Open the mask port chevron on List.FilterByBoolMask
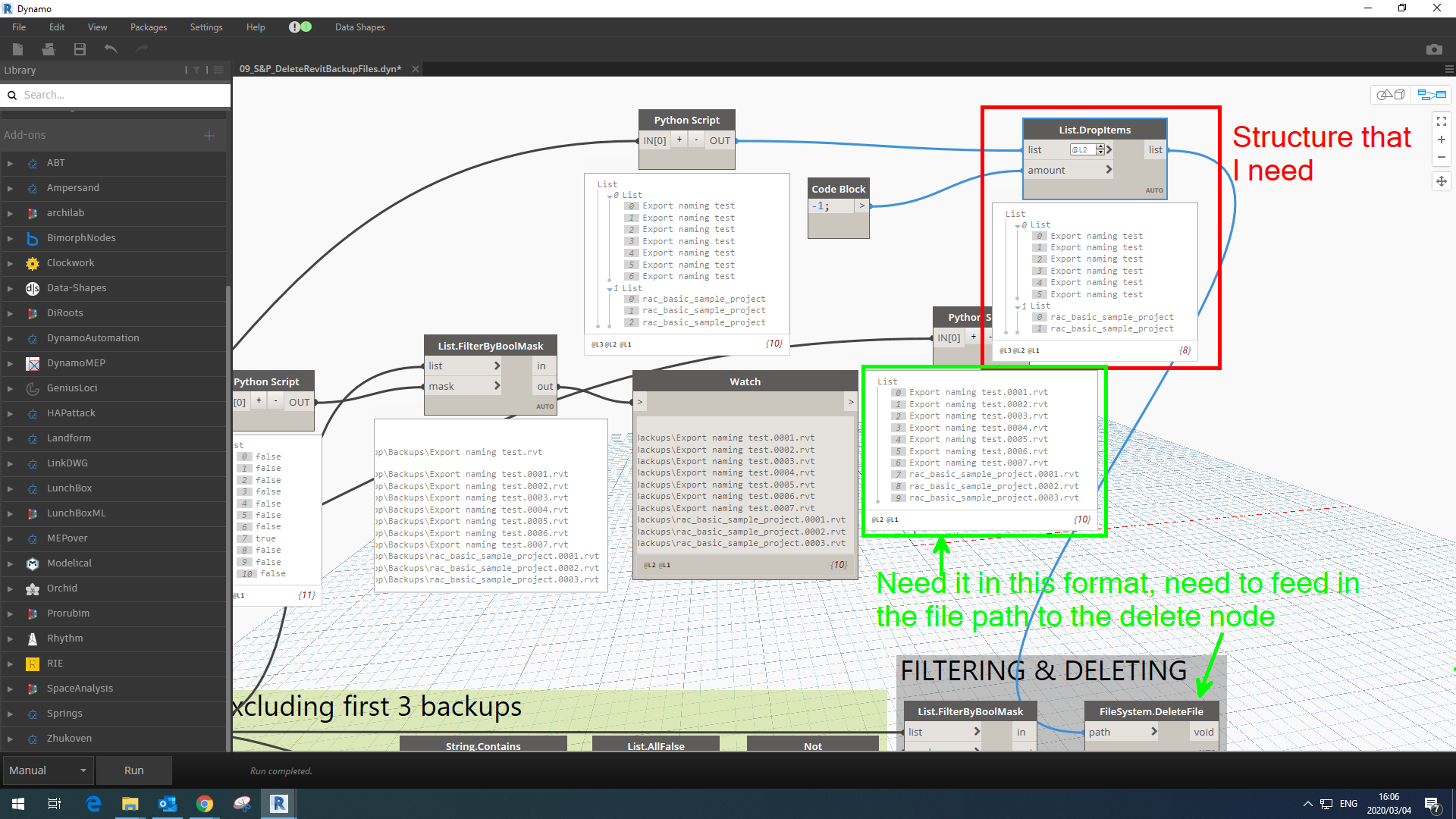The image size is (1456, 819). click(497, 386)
